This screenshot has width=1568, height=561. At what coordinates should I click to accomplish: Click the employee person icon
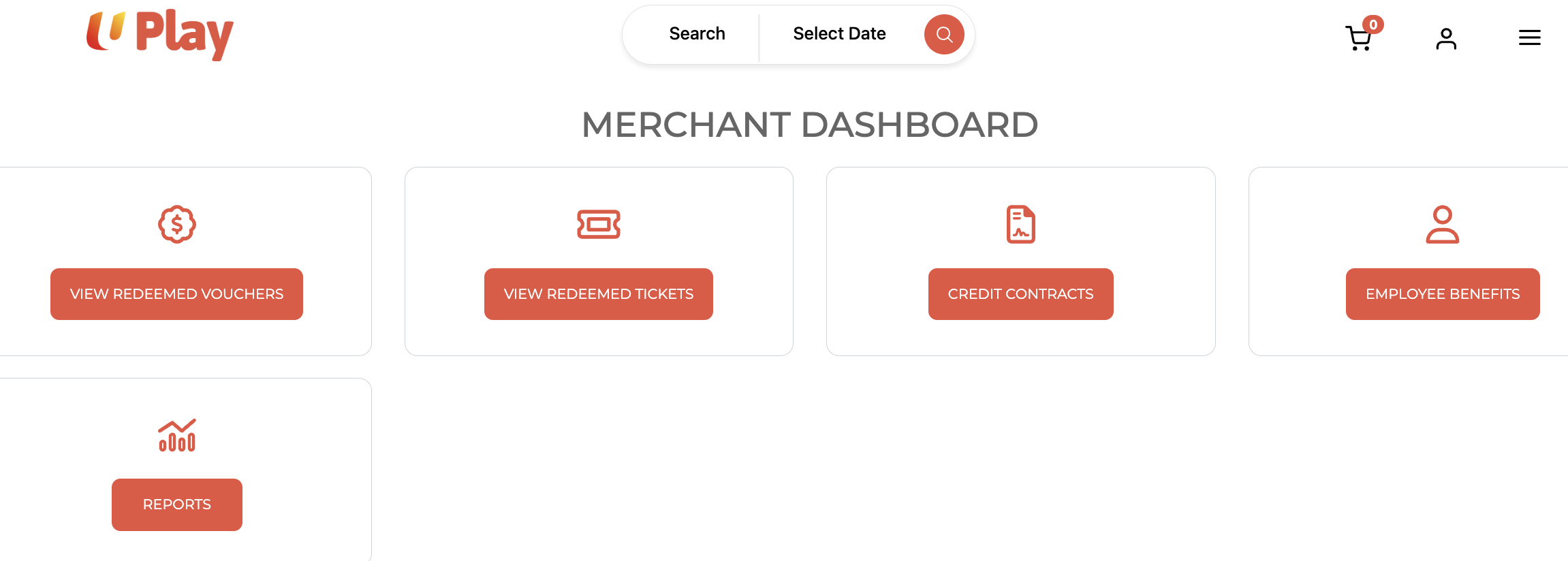(x=1442, y=224)
